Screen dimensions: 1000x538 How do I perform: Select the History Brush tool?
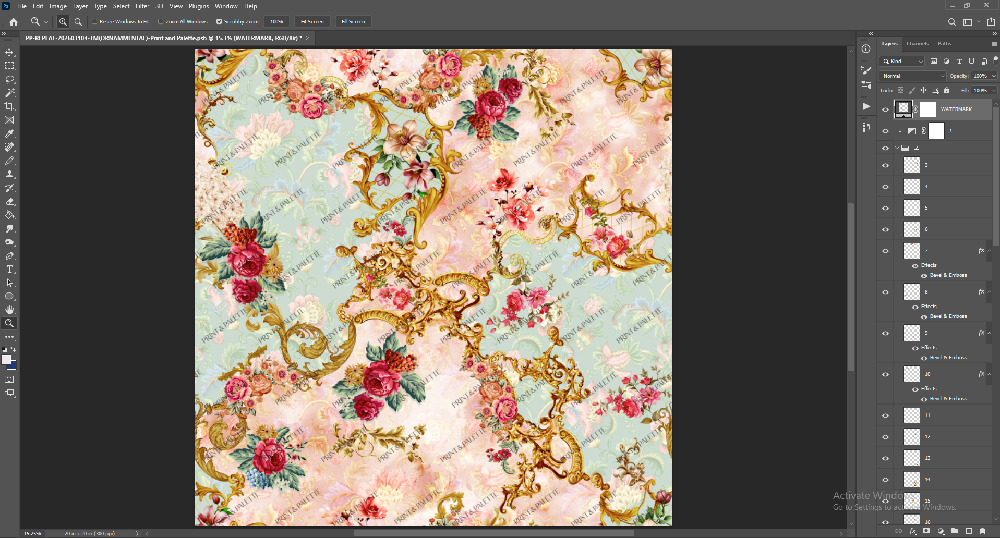[x=10, y=188]
